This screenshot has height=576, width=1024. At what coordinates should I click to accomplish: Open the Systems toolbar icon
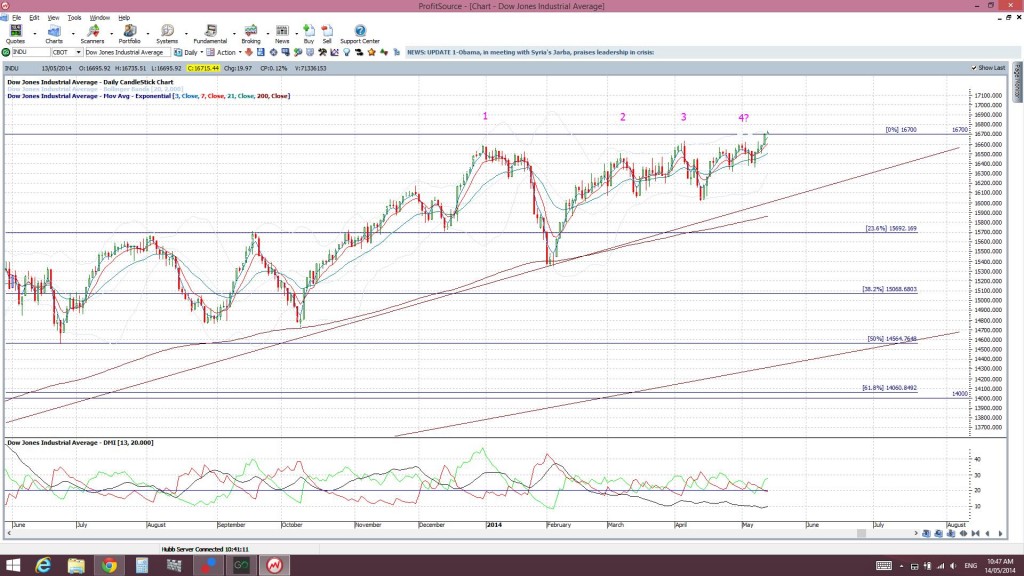click(167, 31)
